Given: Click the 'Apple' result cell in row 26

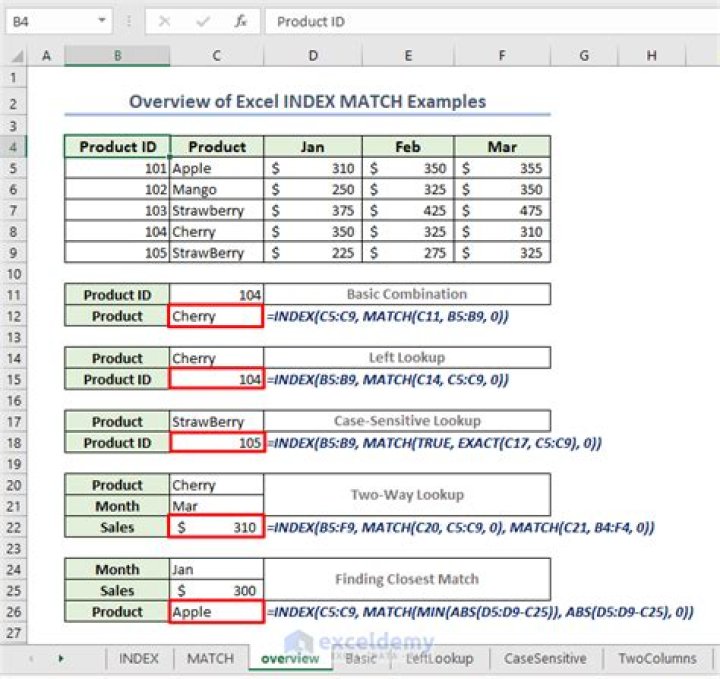Looking at the screenshot, I should click(217, 612).
